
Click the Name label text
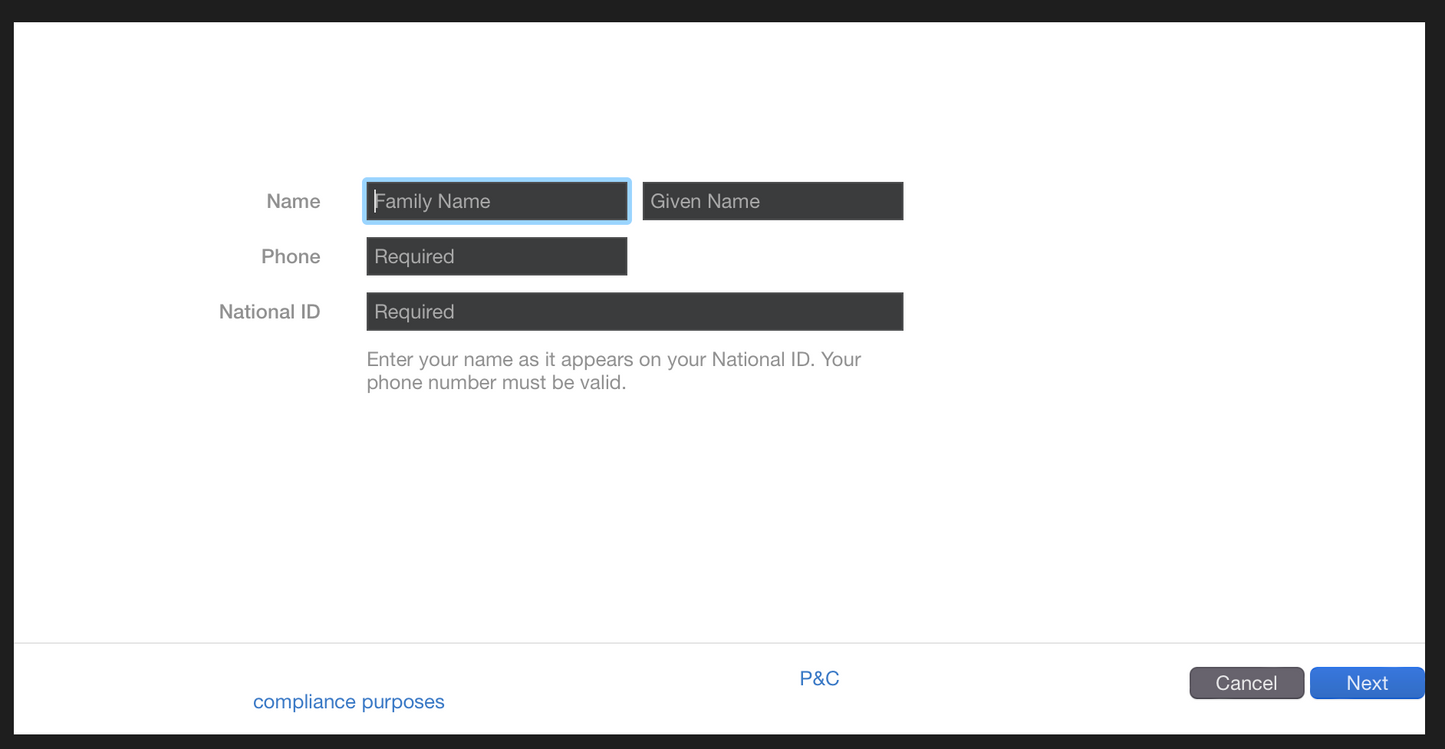click(293, 201)
